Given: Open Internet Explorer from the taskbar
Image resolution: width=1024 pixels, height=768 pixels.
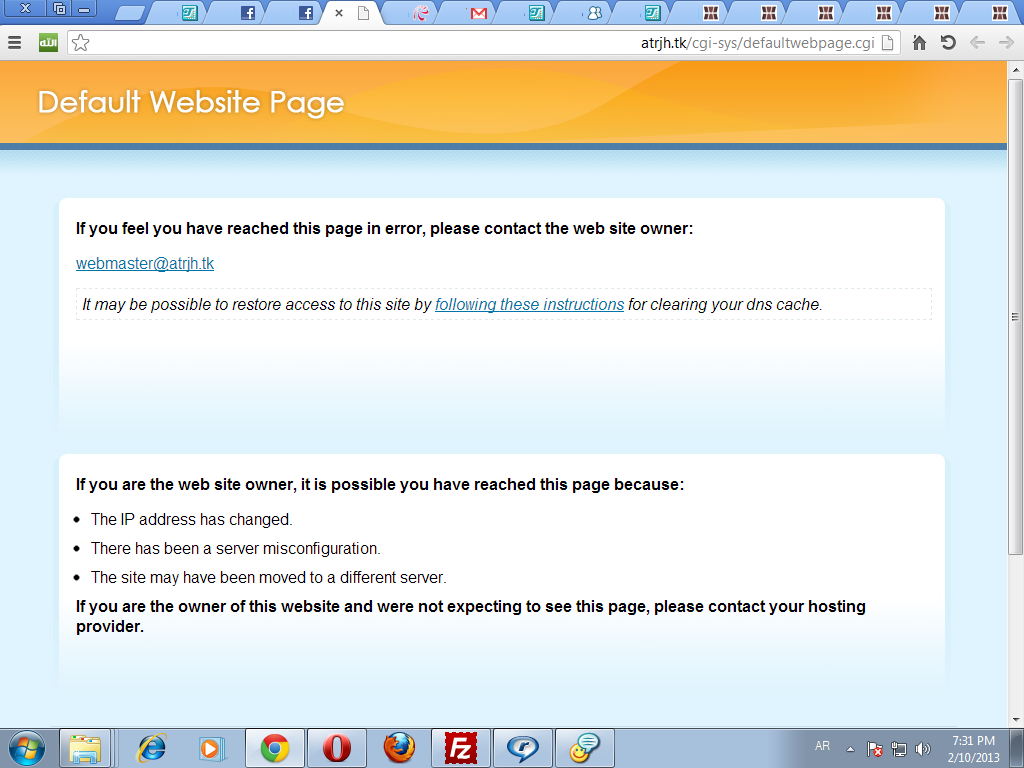Looking at the screenshot, I should (x=152, y=748).
